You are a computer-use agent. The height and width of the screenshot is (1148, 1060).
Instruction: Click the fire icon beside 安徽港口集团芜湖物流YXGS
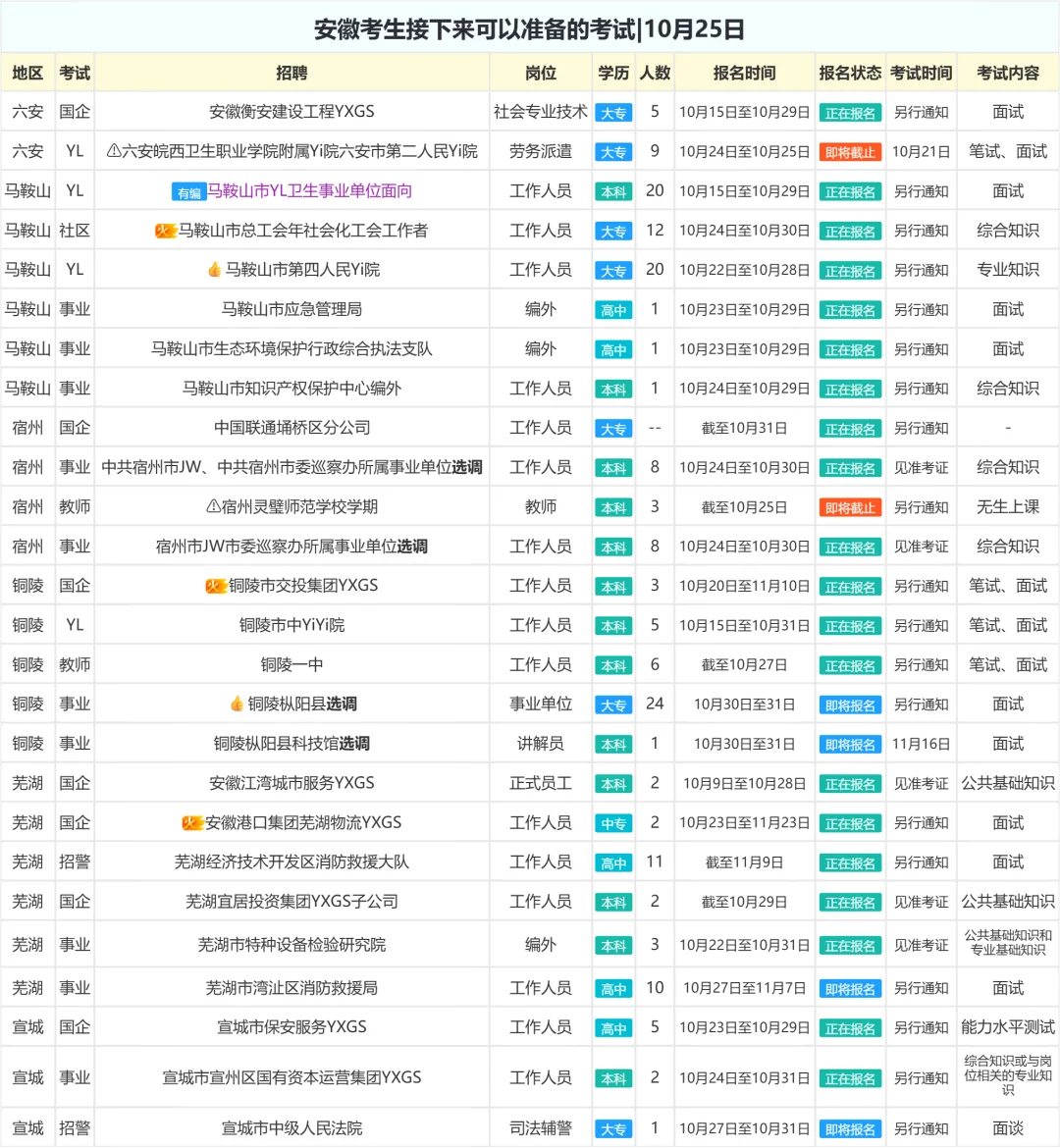(191, 822)
